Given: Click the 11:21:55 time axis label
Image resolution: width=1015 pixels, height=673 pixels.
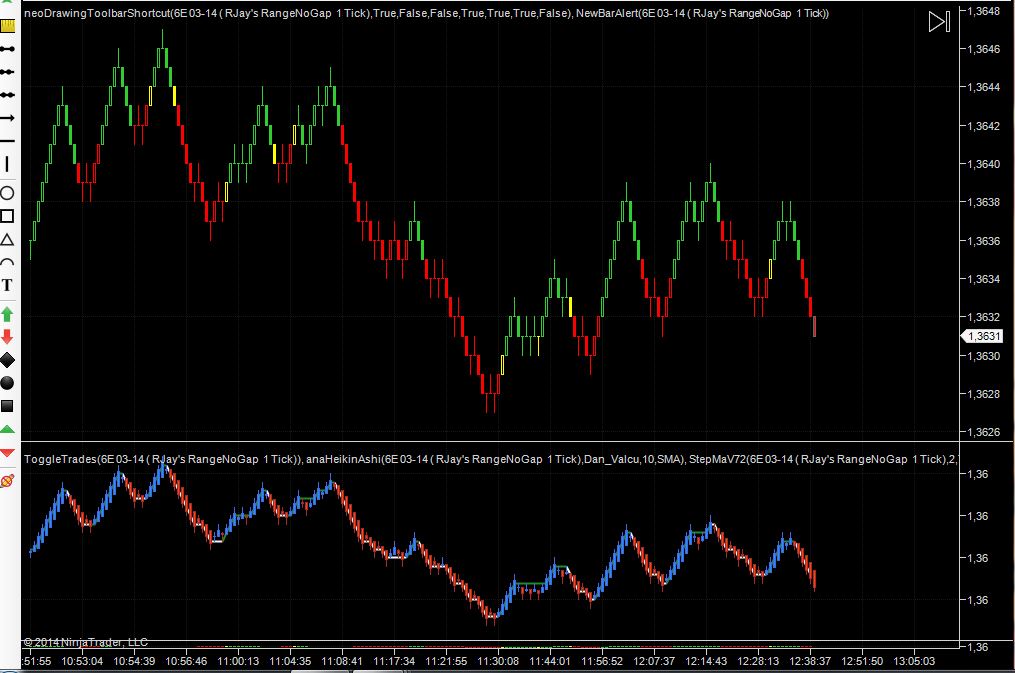Looking at the screenshot, I should (446, 661).
